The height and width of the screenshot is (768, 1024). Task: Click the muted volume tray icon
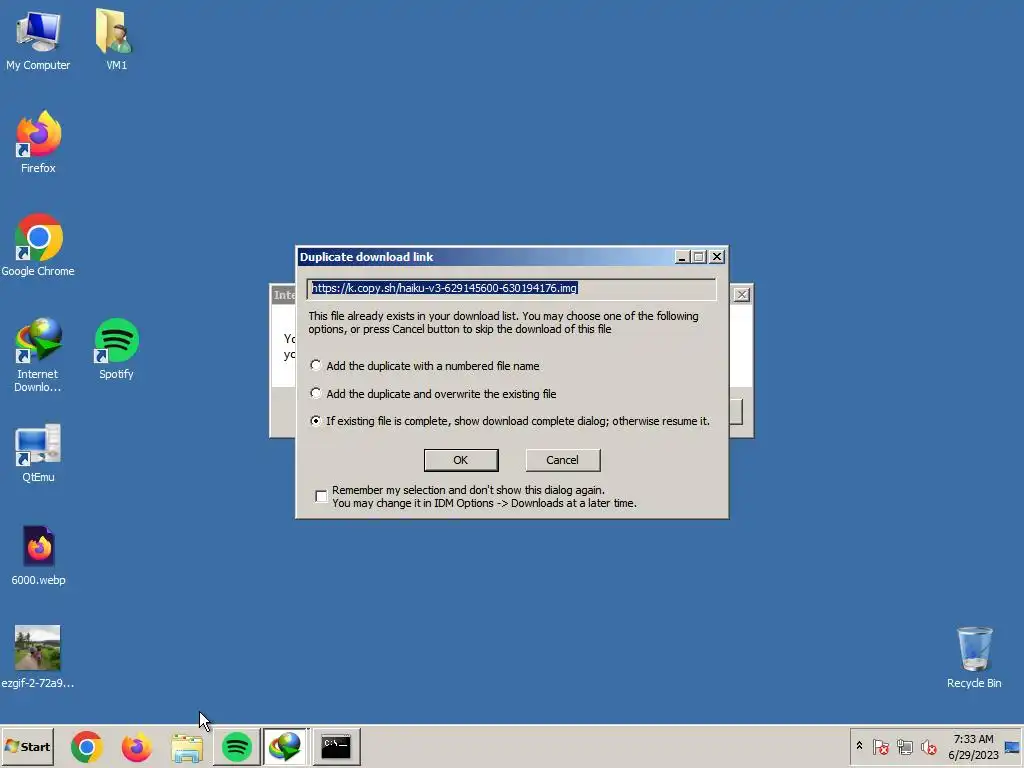point(928,746)
